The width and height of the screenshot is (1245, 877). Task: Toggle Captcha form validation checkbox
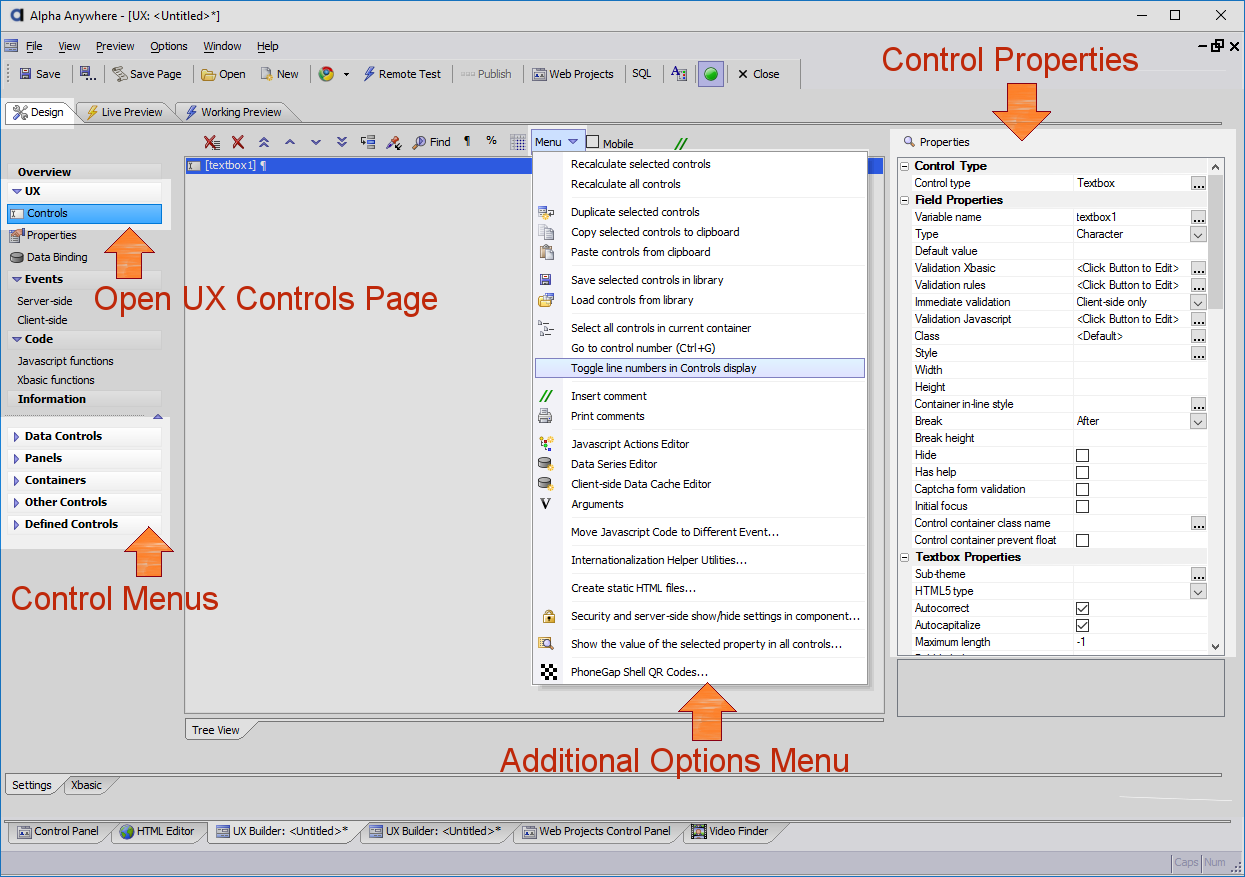(x=1082, y=489)
